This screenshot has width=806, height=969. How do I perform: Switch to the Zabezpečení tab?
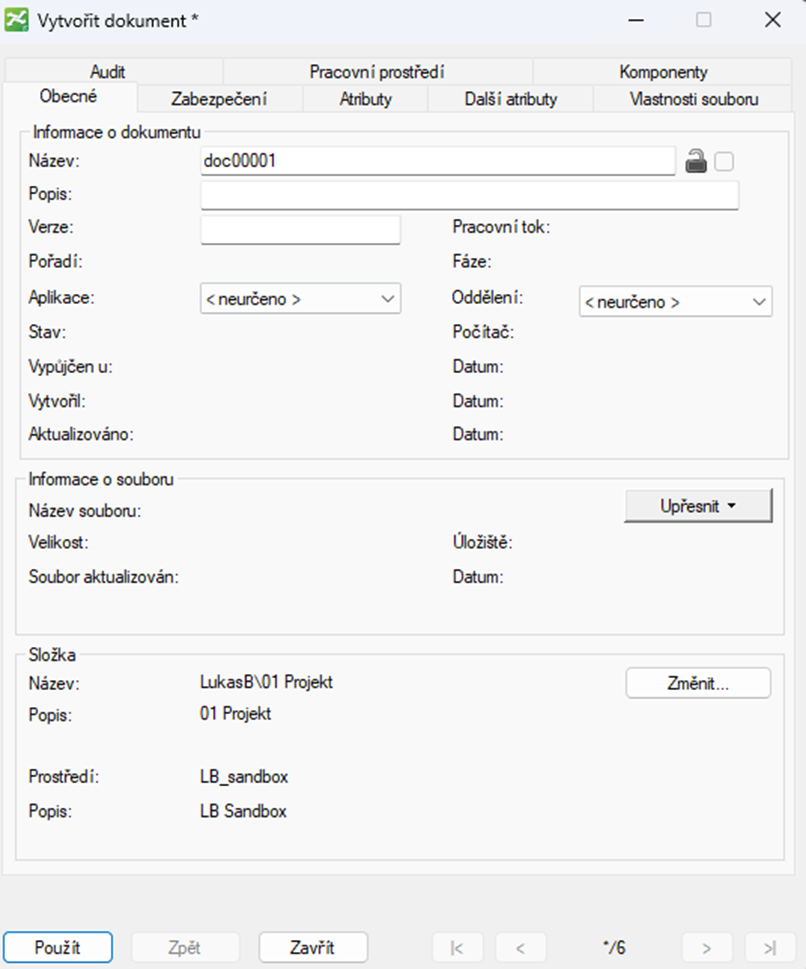219,99
